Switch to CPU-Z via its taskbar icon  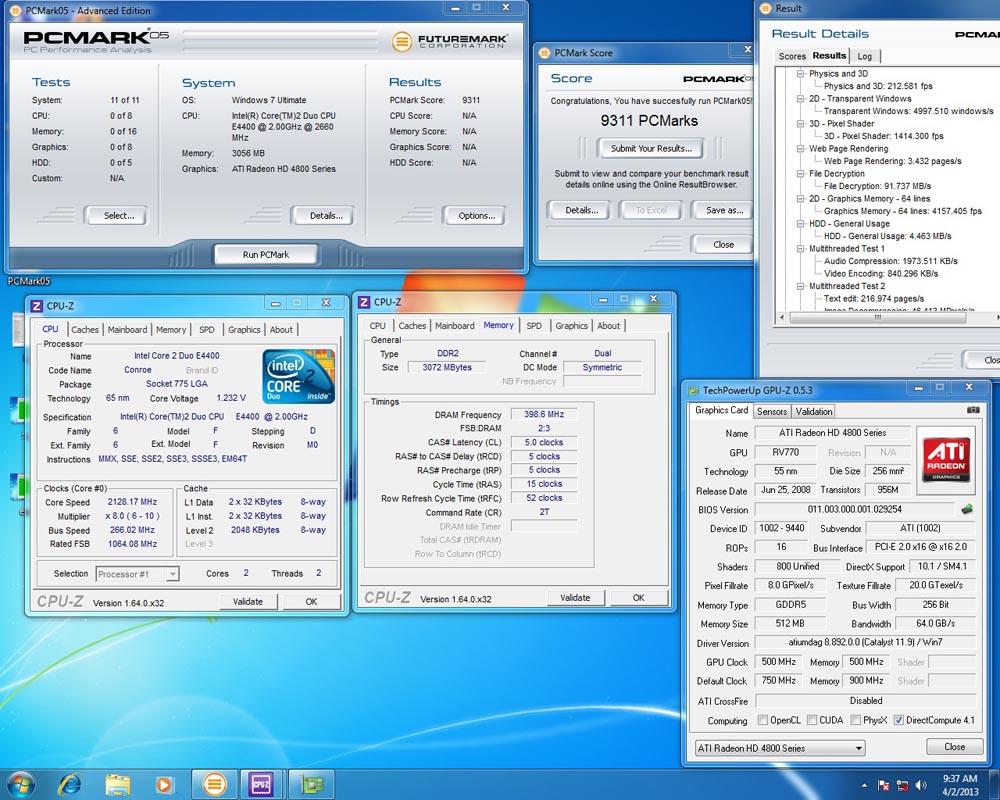(x=261, y=784)
